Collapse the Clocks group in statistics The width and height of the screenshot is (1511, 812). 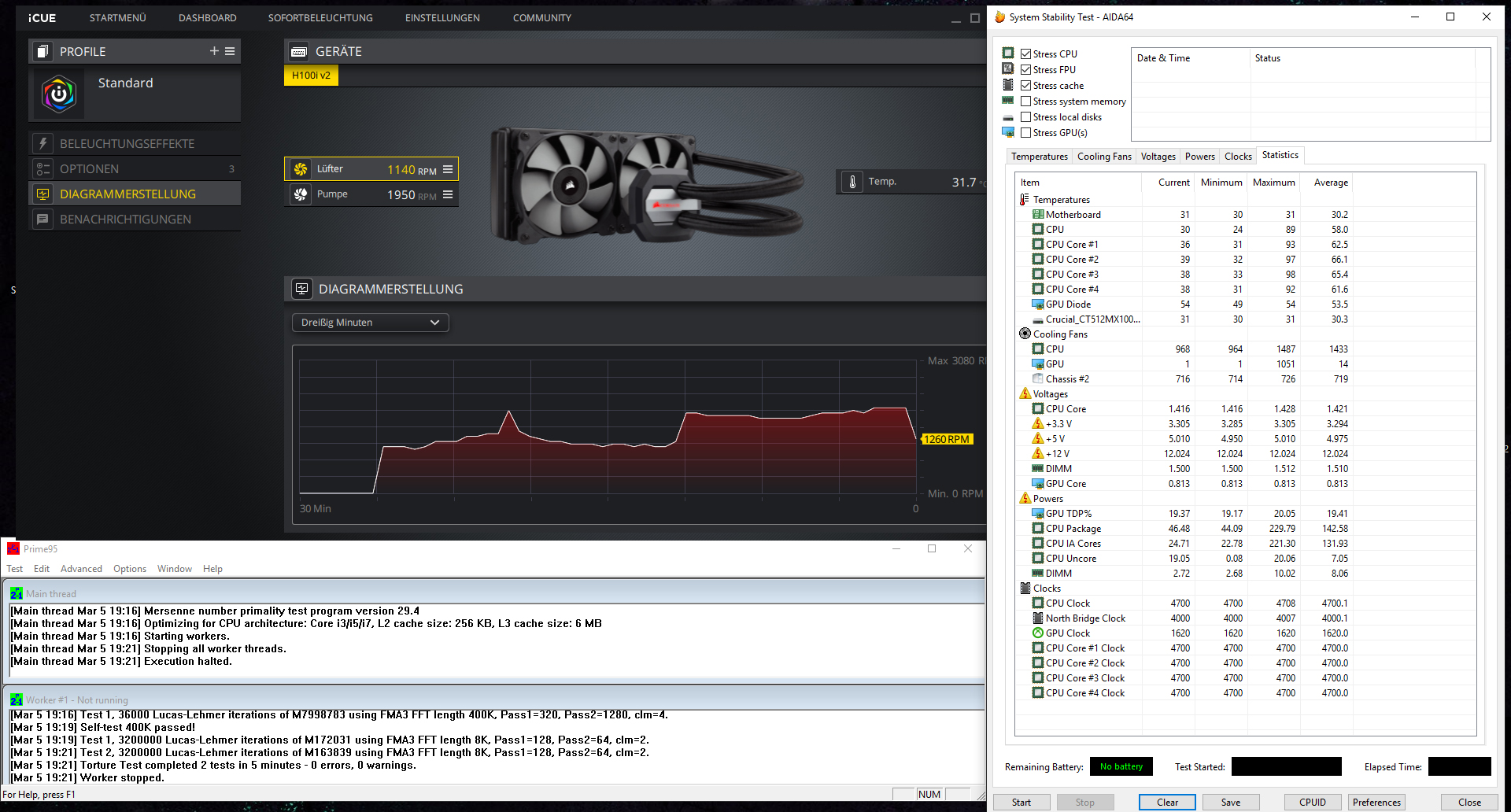click(x=1025, y=589)
